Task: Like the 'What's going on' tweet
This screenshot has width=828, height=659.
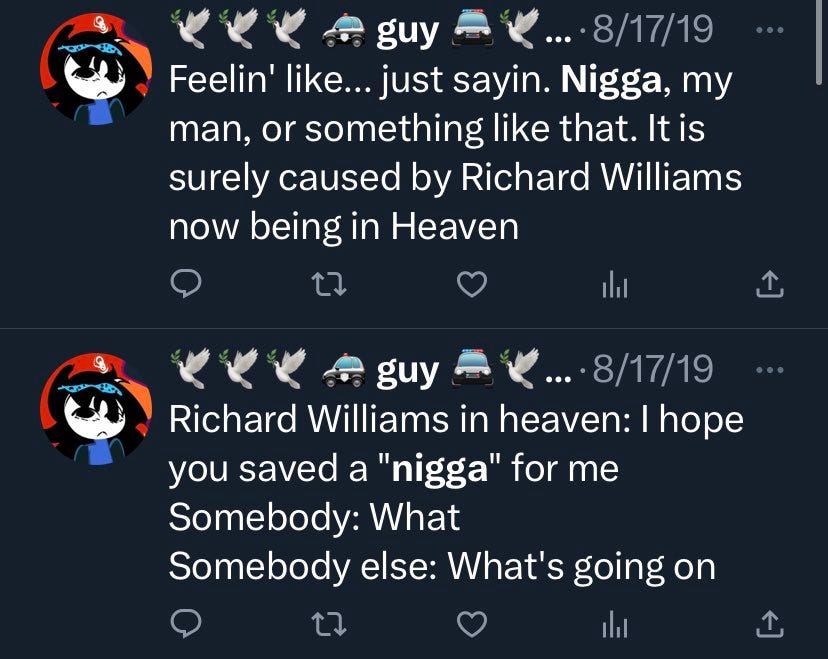Action: (472, 624)
